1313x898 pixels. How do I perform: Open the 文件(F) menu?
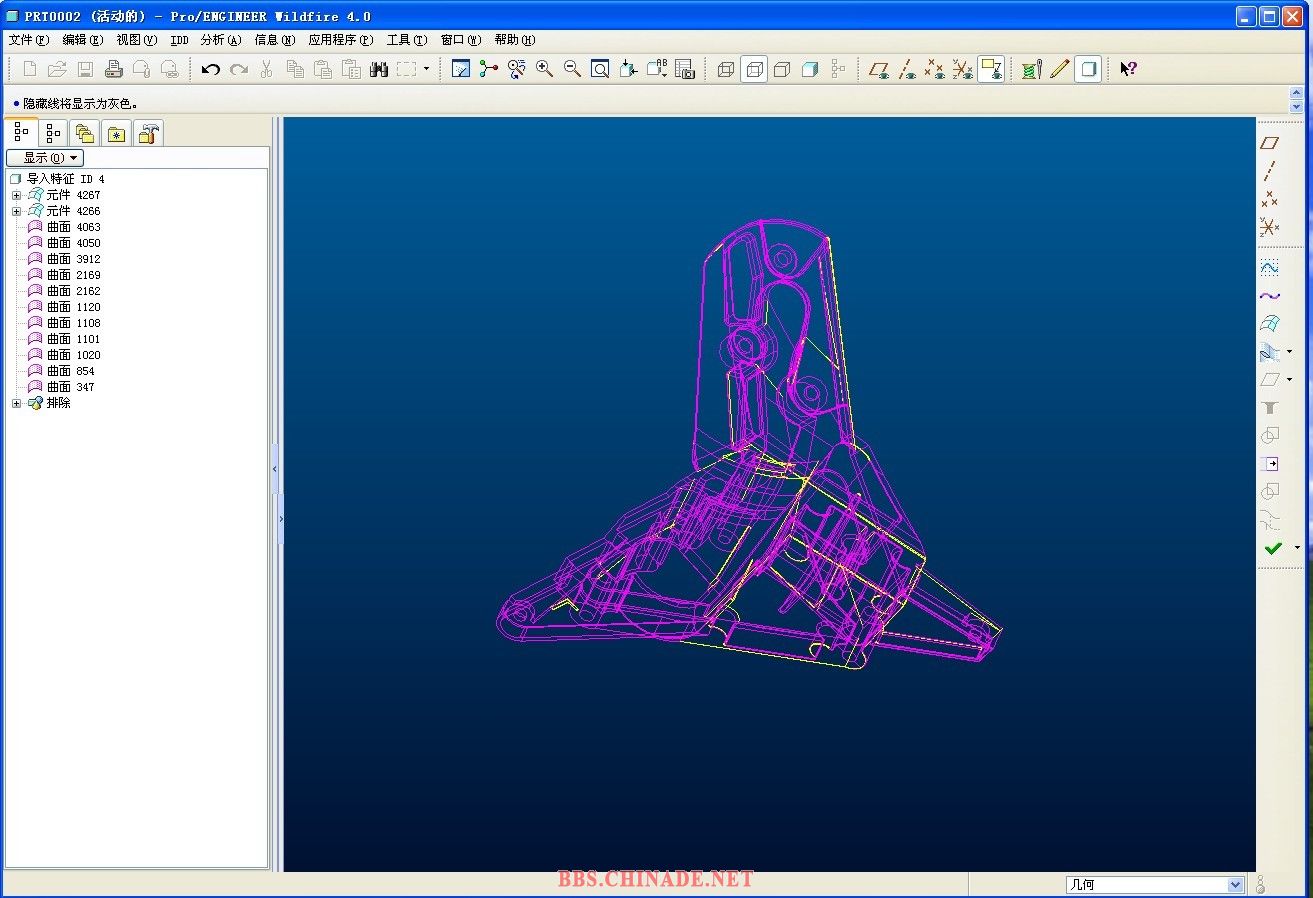coord(28,40)
